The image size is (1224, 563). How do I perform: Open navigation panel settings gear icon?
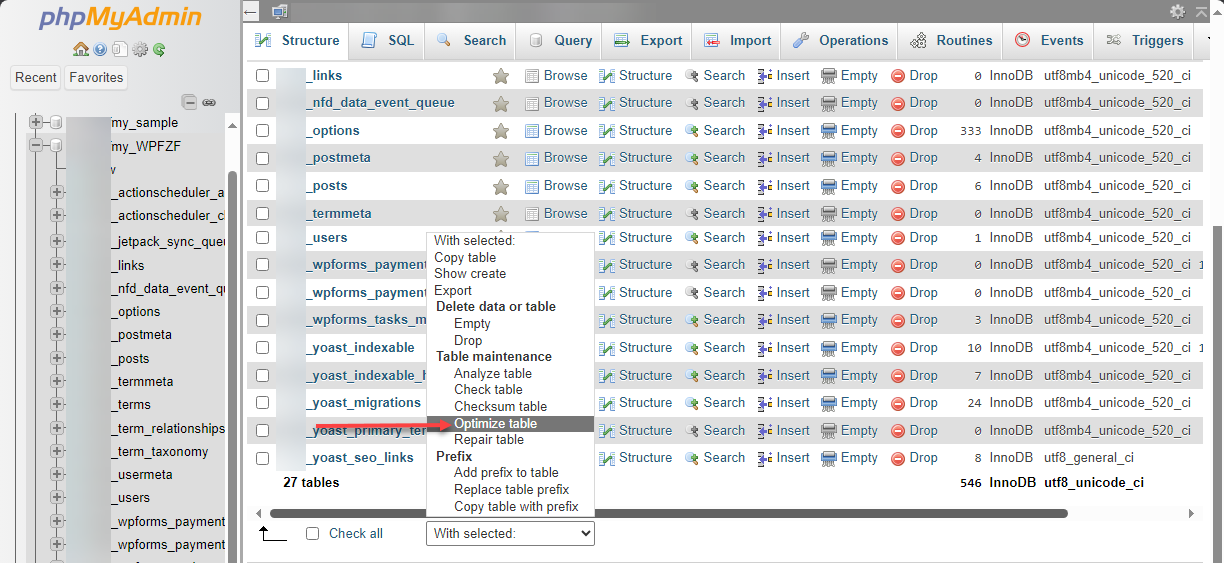click(x=140, y=49)
